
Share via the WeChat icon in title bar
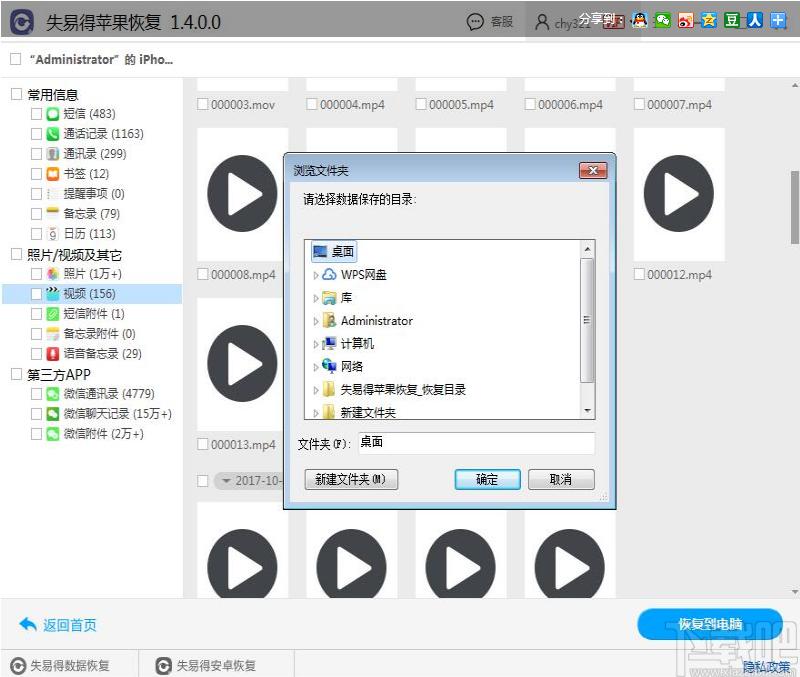(x=662, y=20)
